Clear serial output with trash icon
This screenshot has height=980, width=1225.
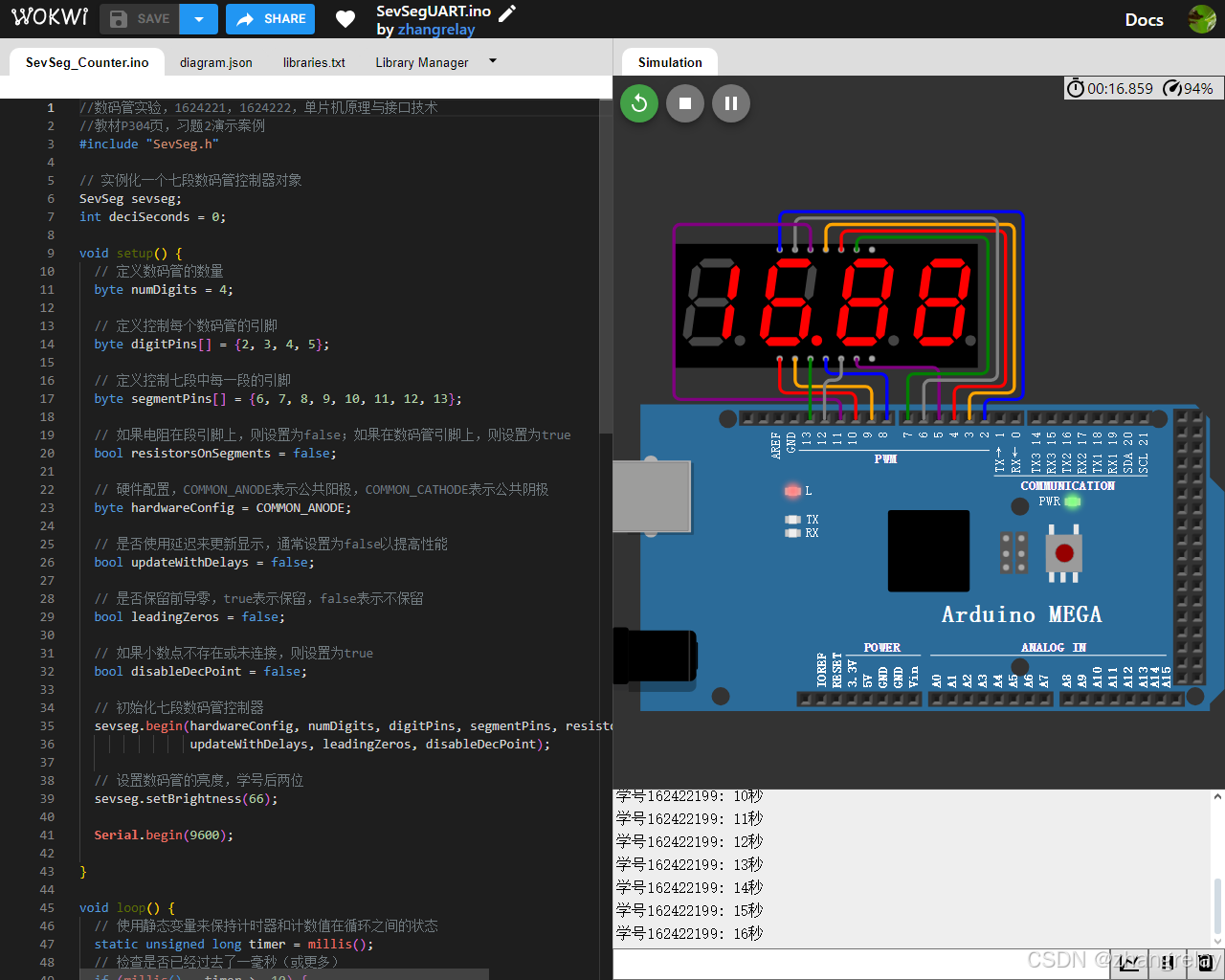point(1206,964)
